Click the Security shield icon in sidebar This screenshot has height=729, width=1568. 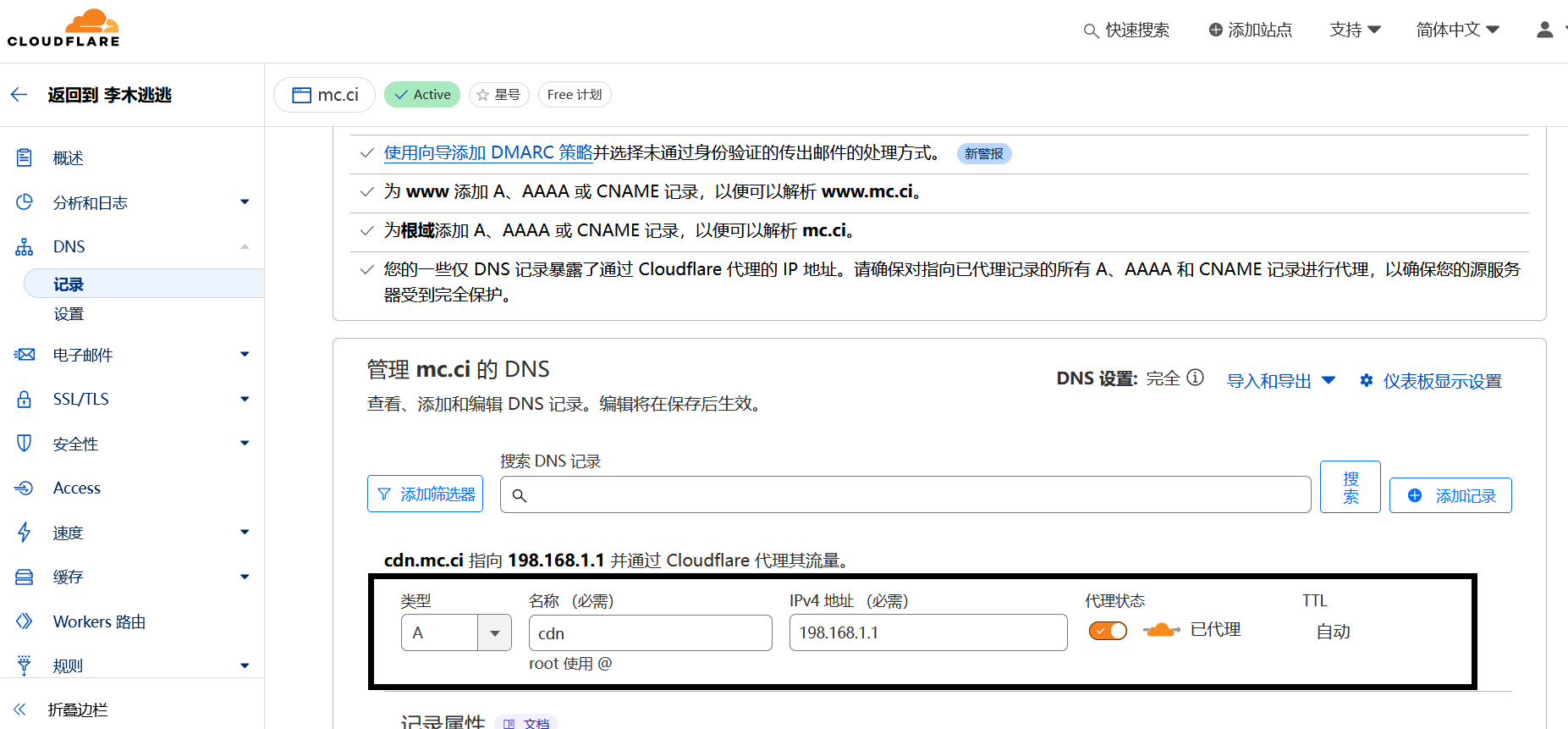(25, 443)
